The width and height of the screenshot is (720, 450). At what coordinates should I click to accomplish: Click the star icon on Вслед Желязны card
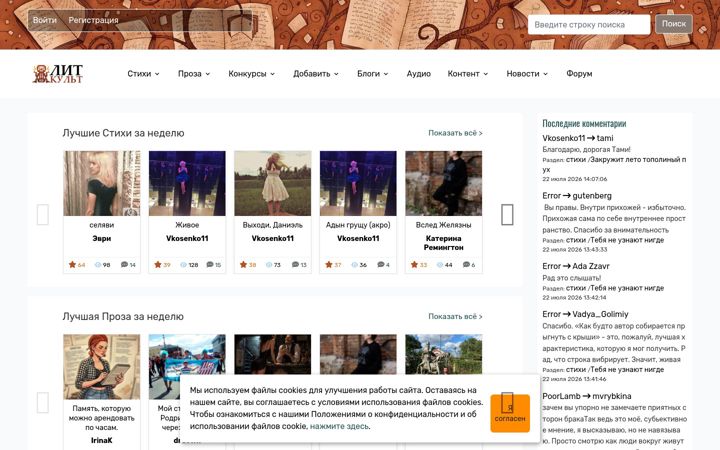[x=414, y=264]
